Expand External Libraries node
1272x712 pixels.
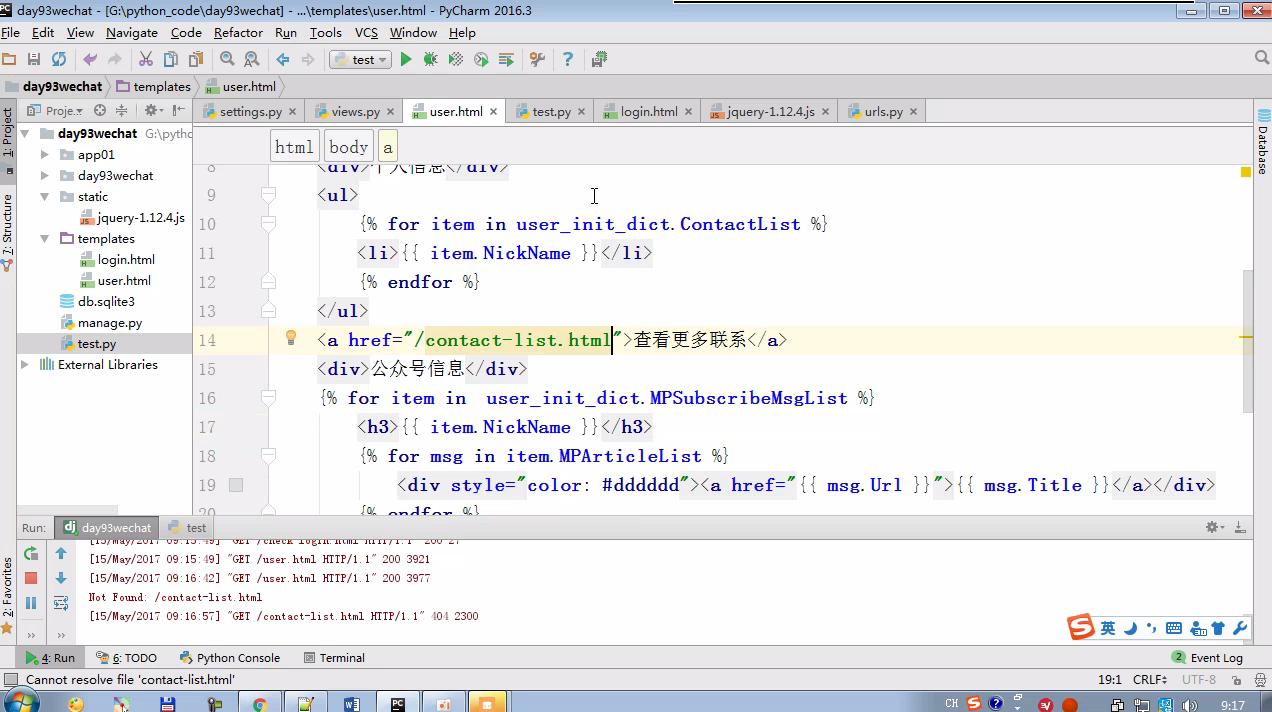25,365
